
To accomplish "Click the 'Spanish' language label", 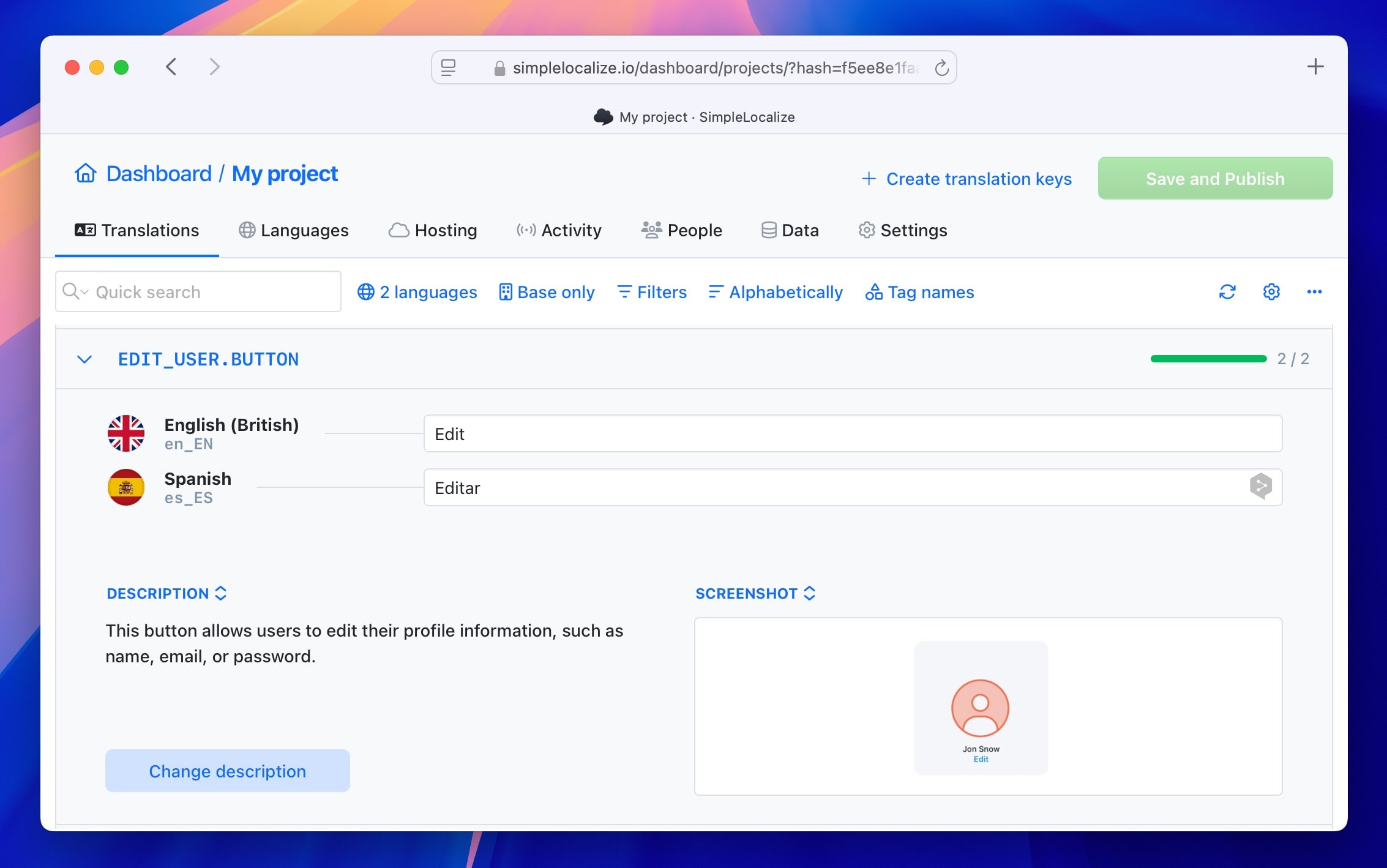I will click(x=198, y=479).
